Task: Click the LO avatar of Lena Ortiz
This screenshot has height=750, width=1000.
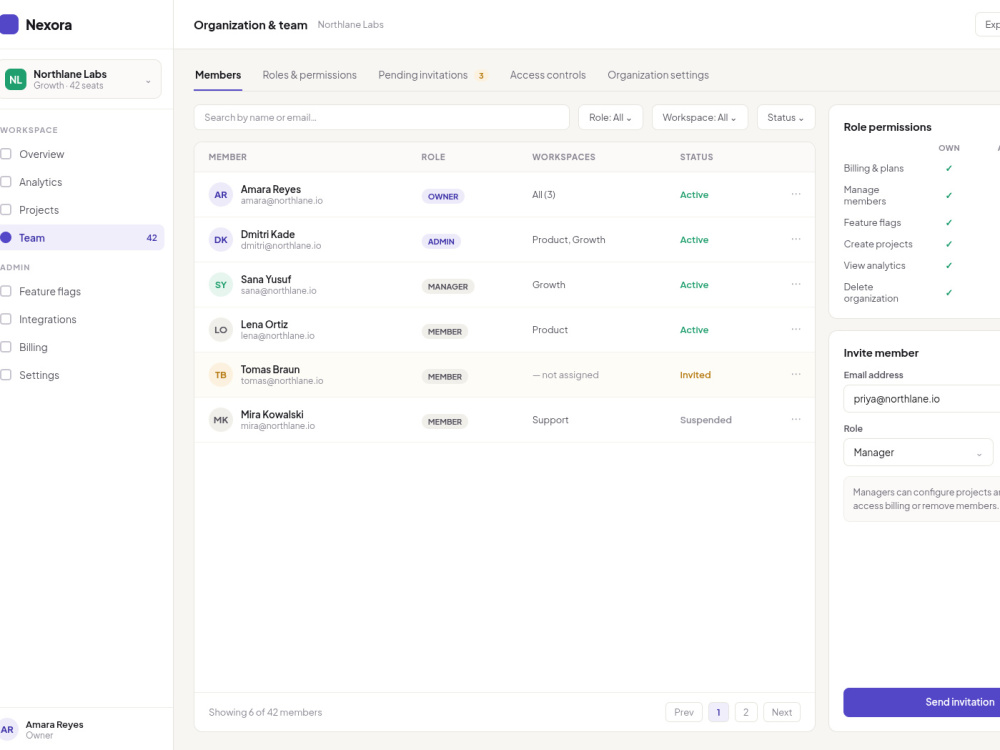Action: [221, 330]
